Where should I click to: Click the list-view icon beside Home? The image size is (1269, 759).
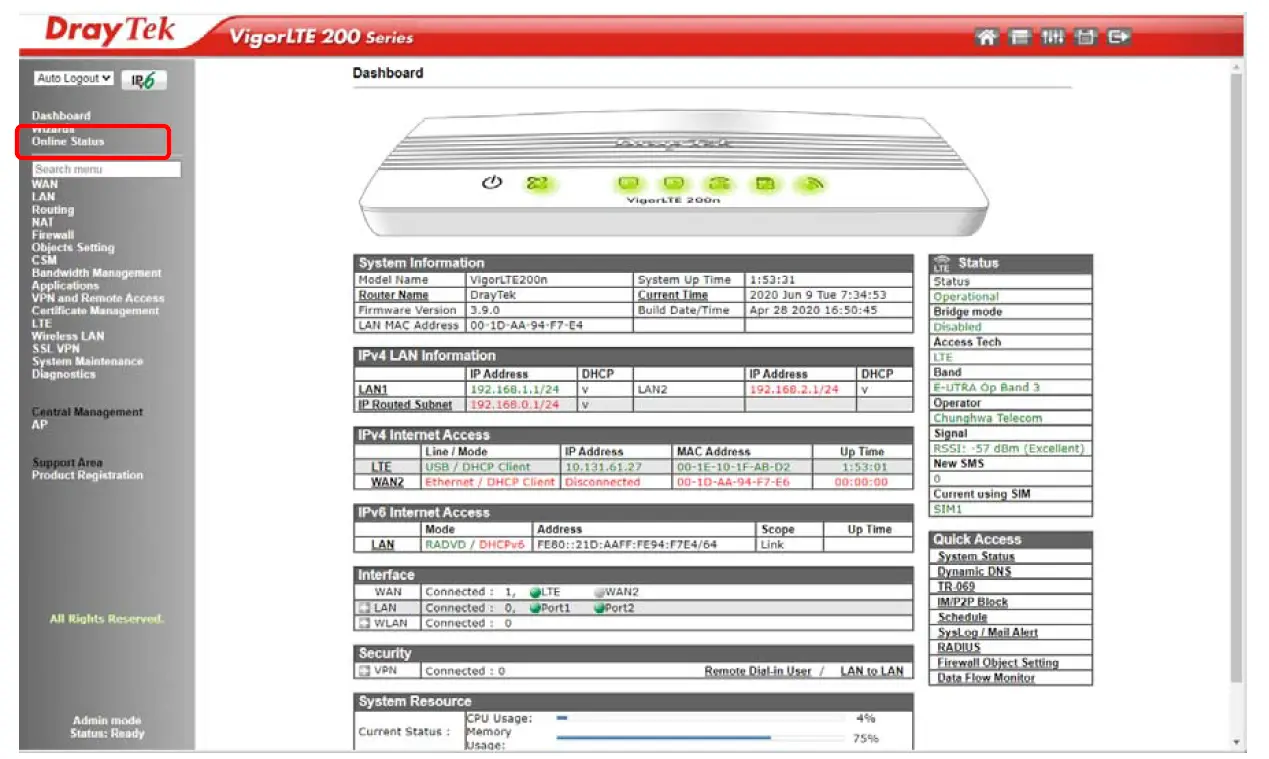1019,37
